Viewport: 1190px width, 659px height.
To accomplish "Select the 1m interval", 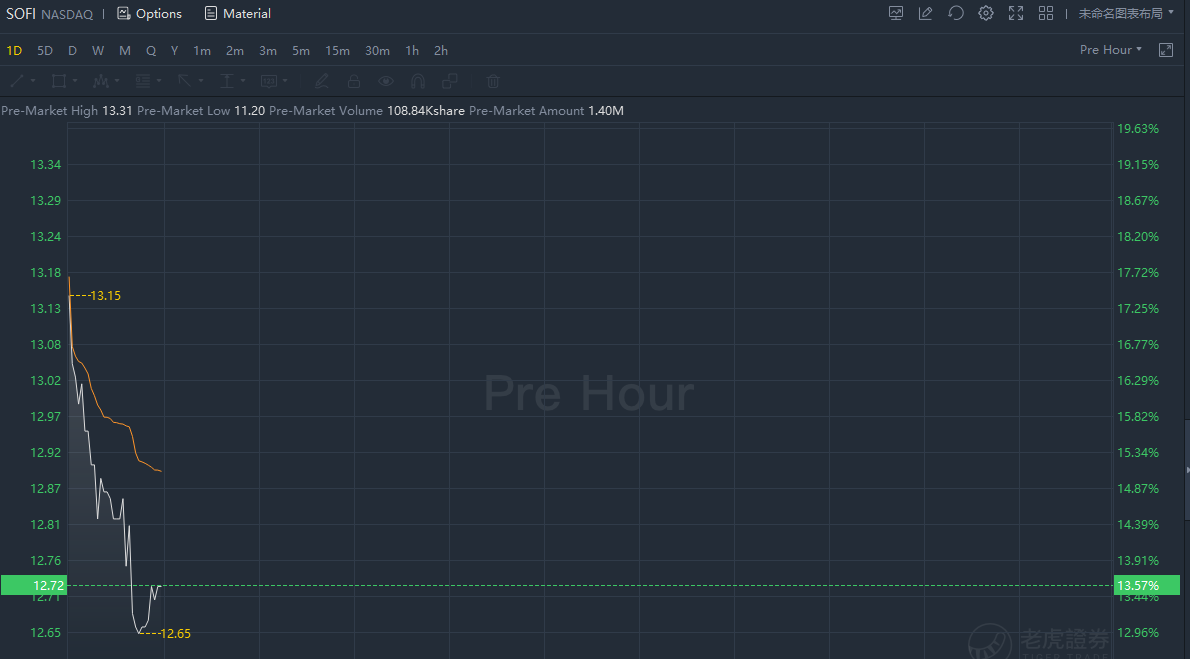I will tap(202, 51).
